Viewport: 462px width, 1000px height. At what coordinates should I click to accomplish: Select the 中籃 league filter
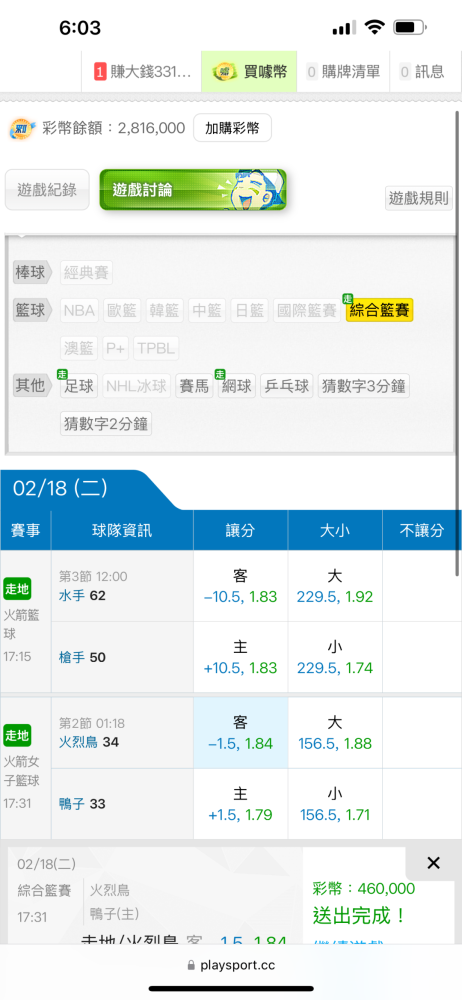[207, 311]
